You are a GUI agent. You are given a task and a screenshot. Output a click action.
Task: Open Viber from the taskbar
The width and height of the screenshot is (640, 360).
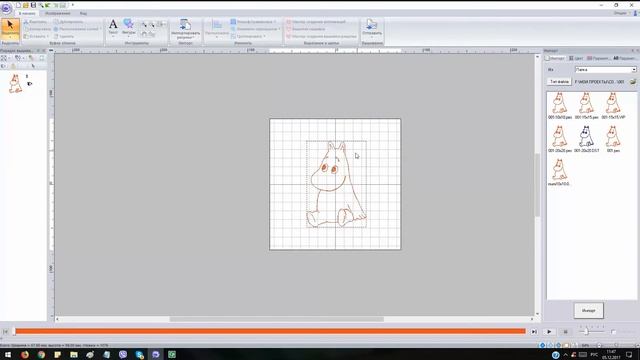coord(123,354)
